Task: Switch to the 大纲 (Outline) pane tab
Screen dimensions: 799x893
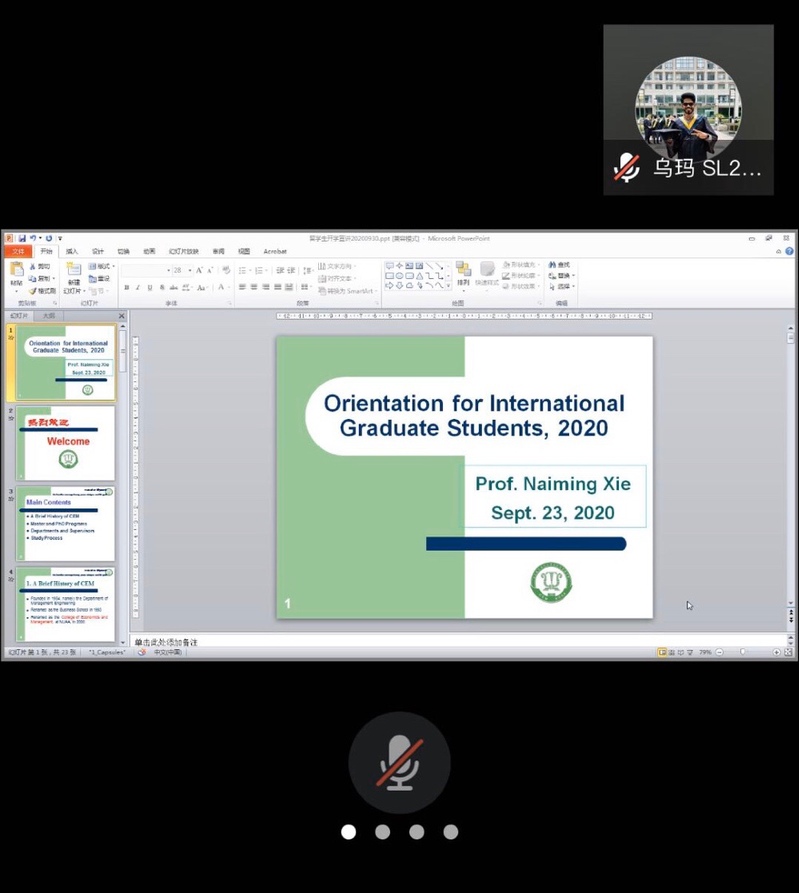Action: tap(48, 316)
